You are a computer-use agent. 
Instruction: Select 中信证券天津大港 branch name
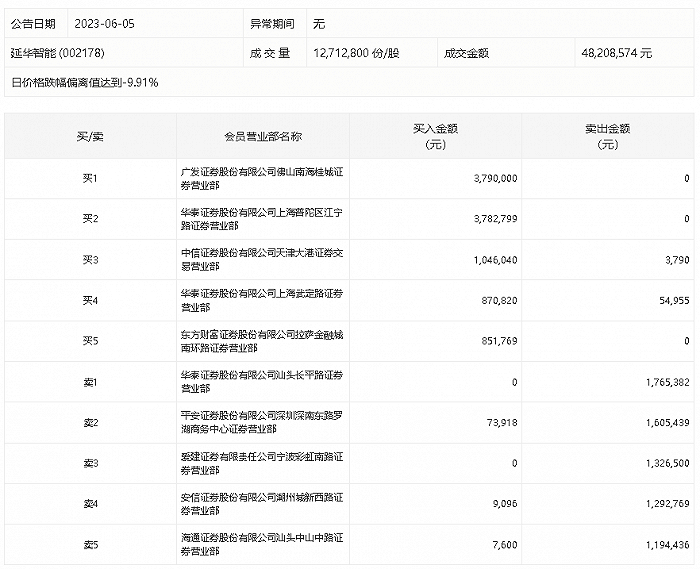262,260
